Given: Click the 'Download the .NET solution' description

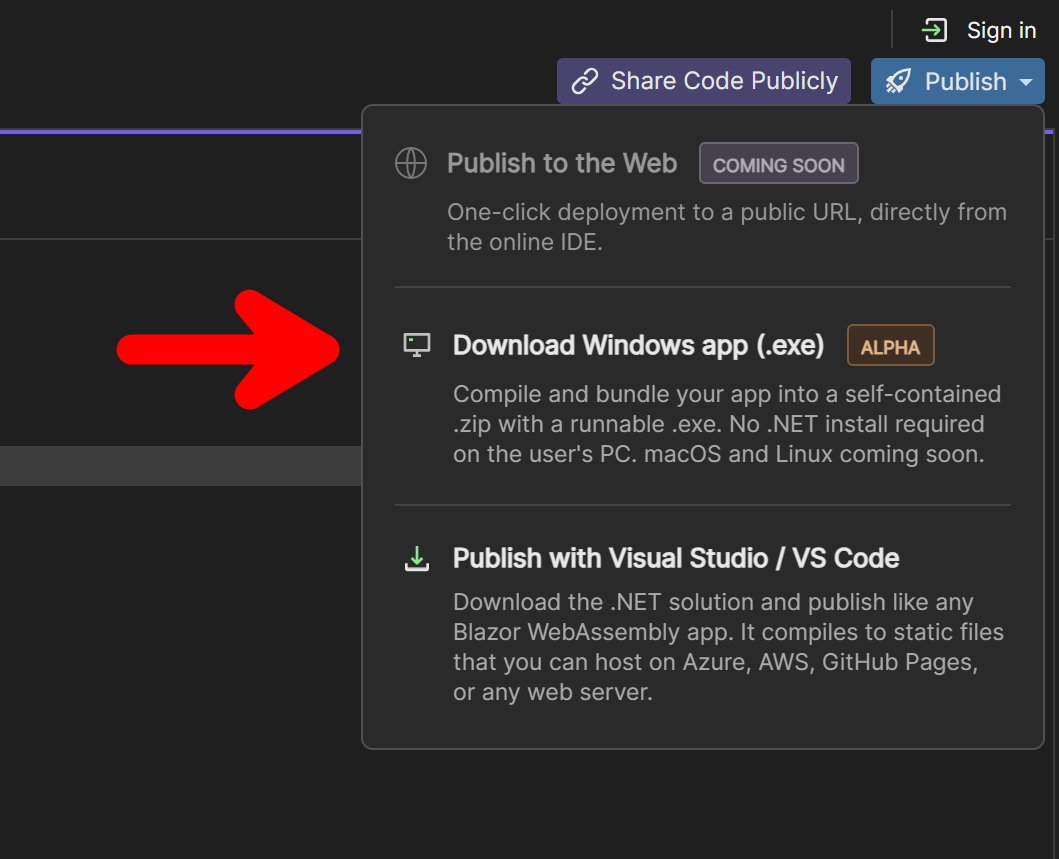Looking at the screenshot, I should pos(728,647).
